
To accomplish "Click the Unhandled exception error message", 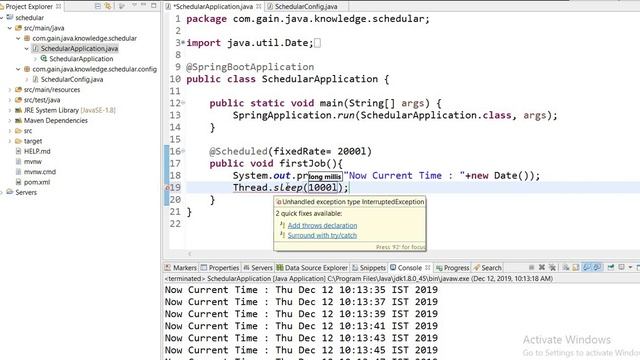I will [353, 202].
